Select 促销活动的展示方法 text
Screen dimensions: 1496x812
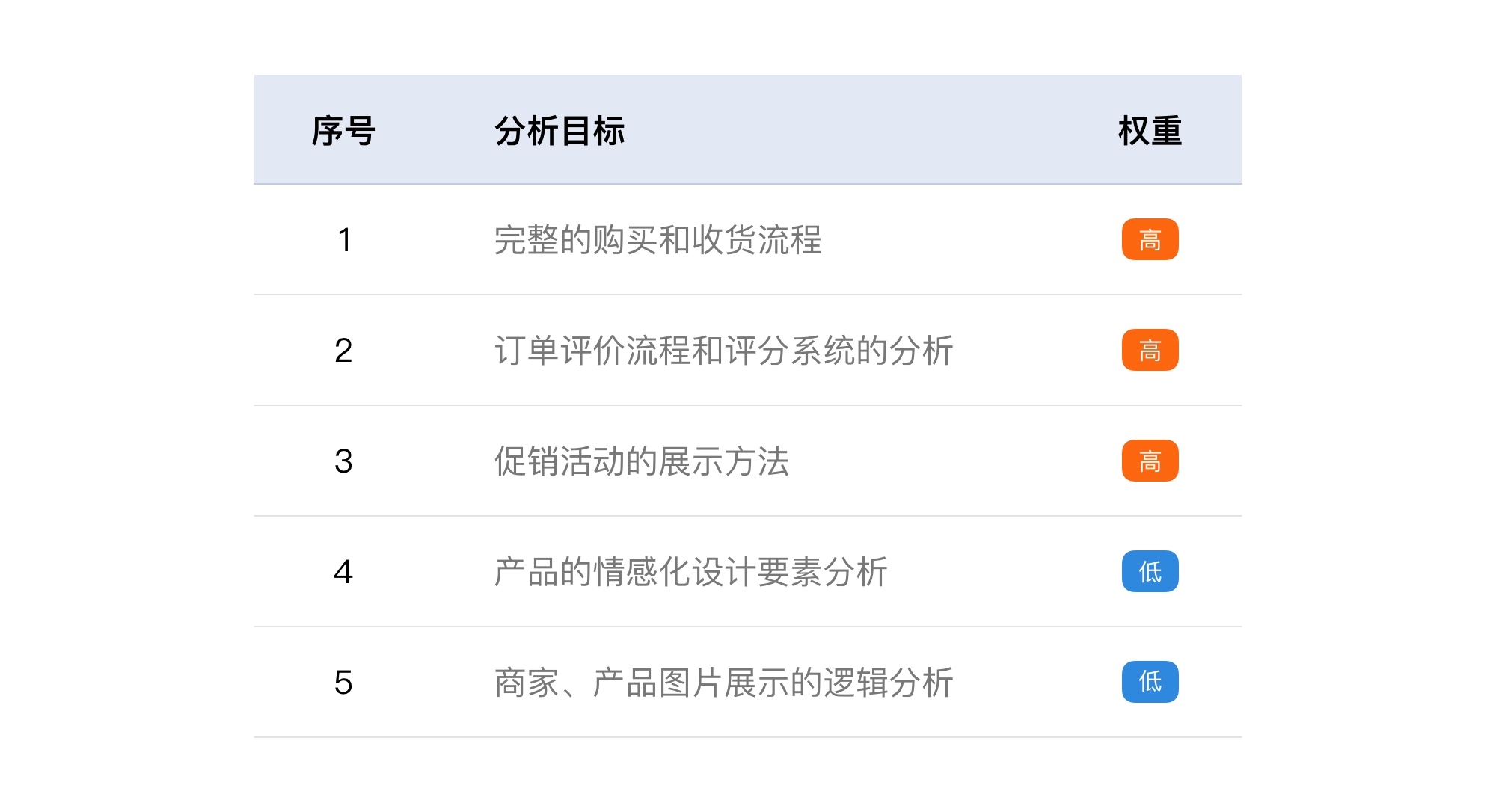642,461
